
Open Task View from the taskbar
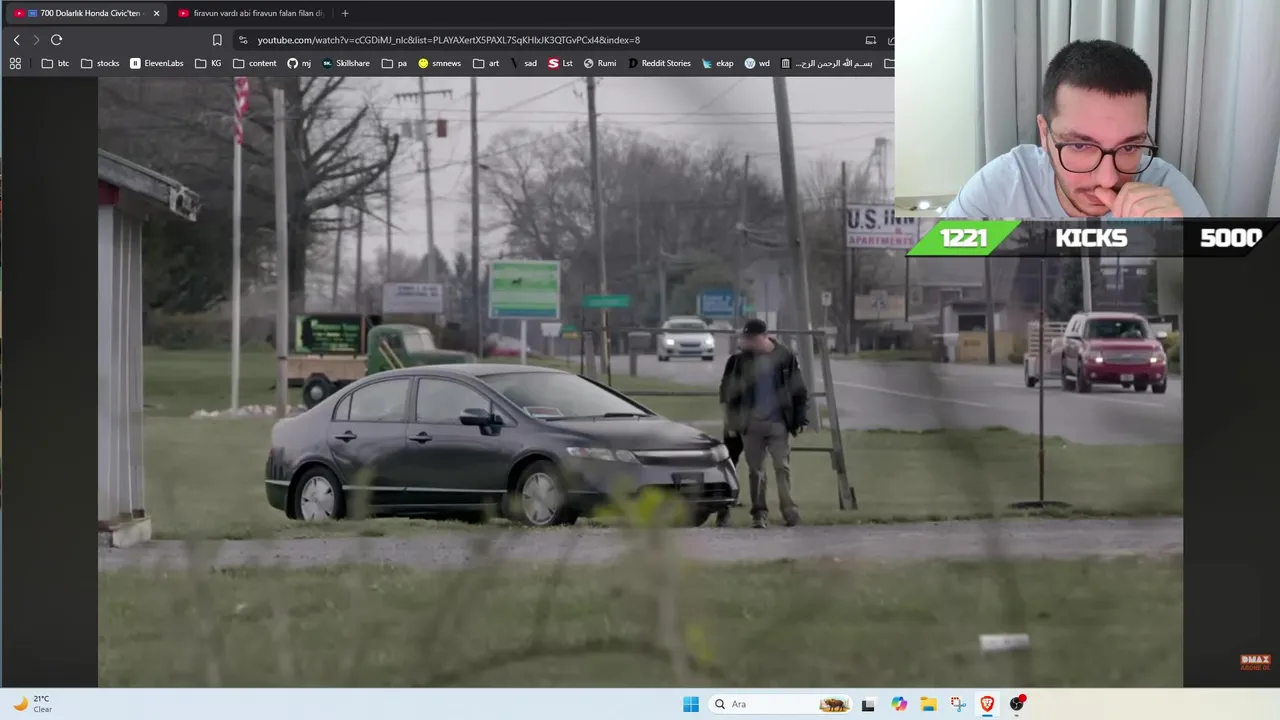[x=868, y=704]
